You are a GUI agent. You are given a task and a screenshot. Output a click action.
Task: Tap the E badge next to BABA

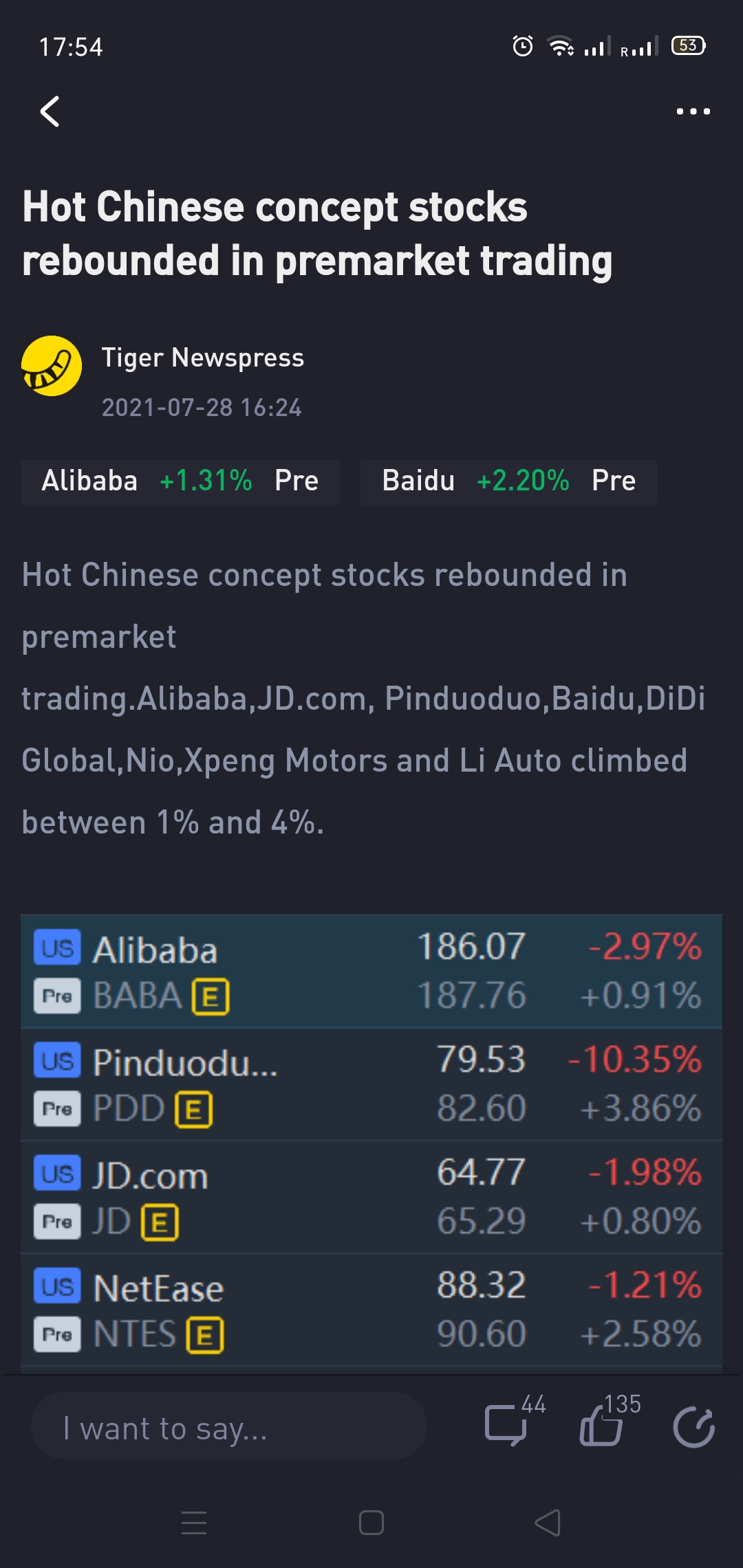point(211,997)
